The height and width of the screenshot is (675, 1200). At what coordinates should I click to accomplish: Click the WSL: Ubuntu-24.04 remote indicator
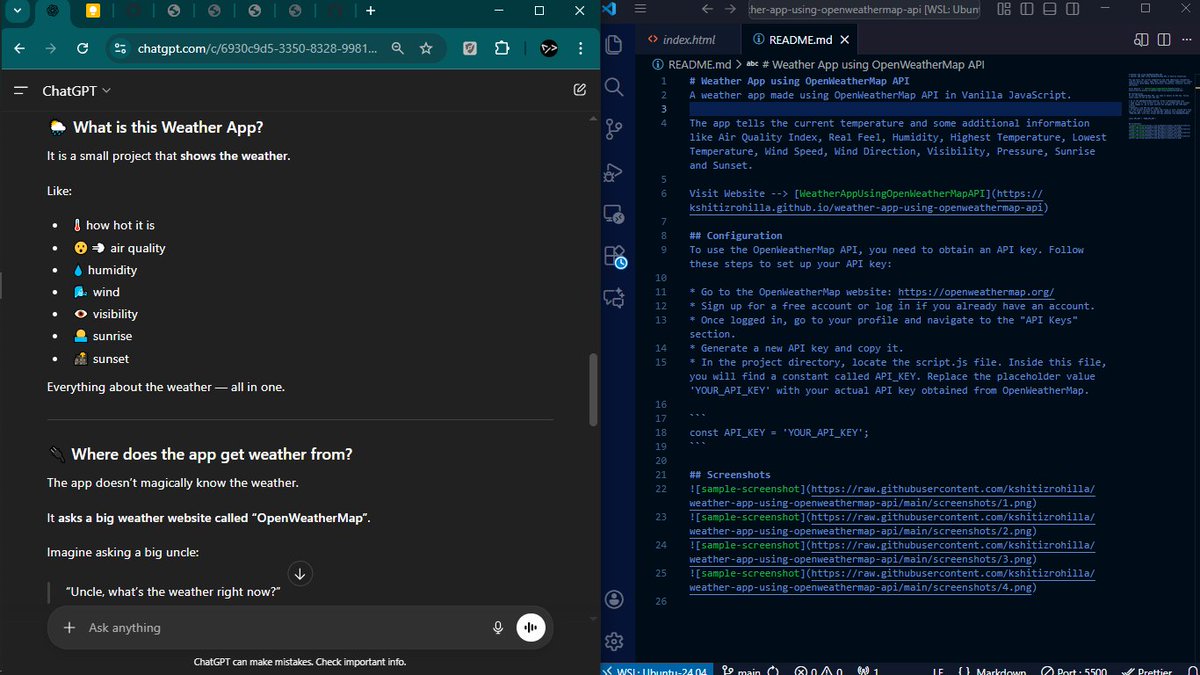coord(655,671)
